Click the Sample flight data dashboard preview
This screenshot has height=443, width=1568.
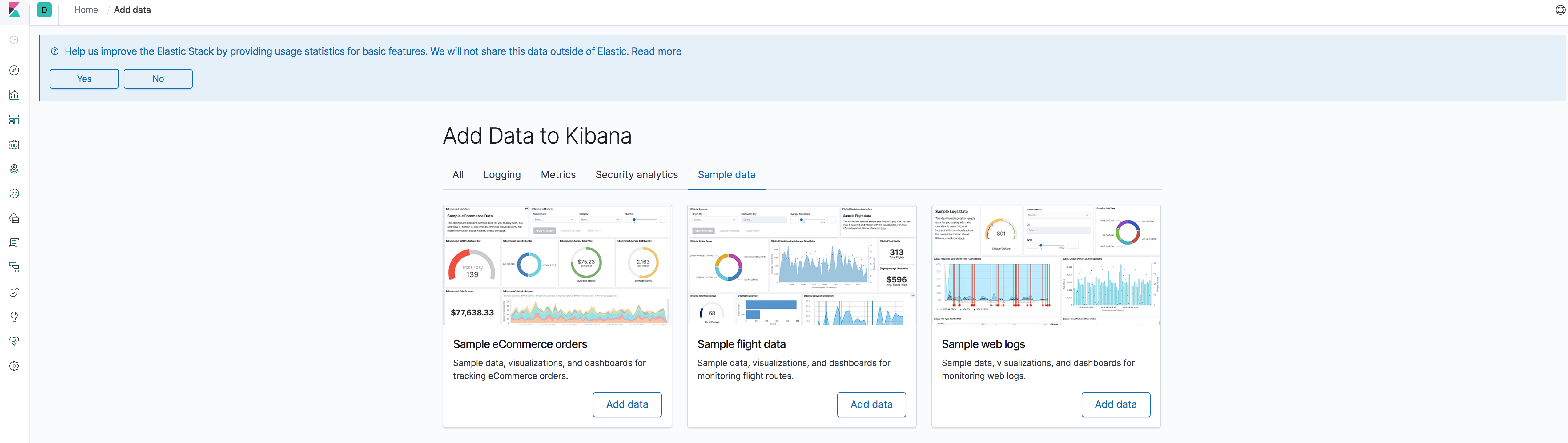(802, 266)
